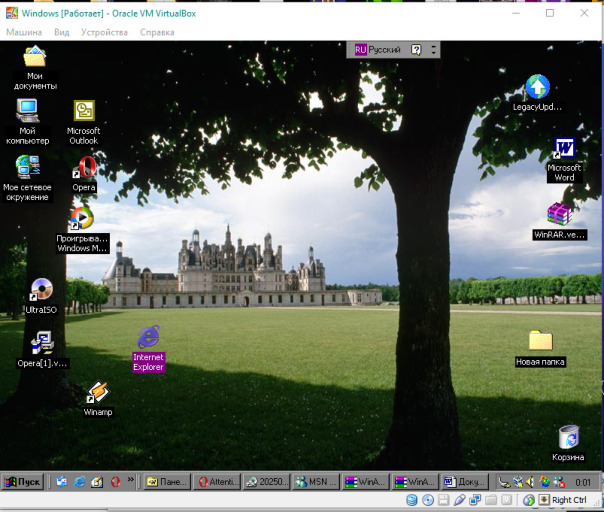Click the Пуск start button

pyautogui.click(x=23, y=481)
